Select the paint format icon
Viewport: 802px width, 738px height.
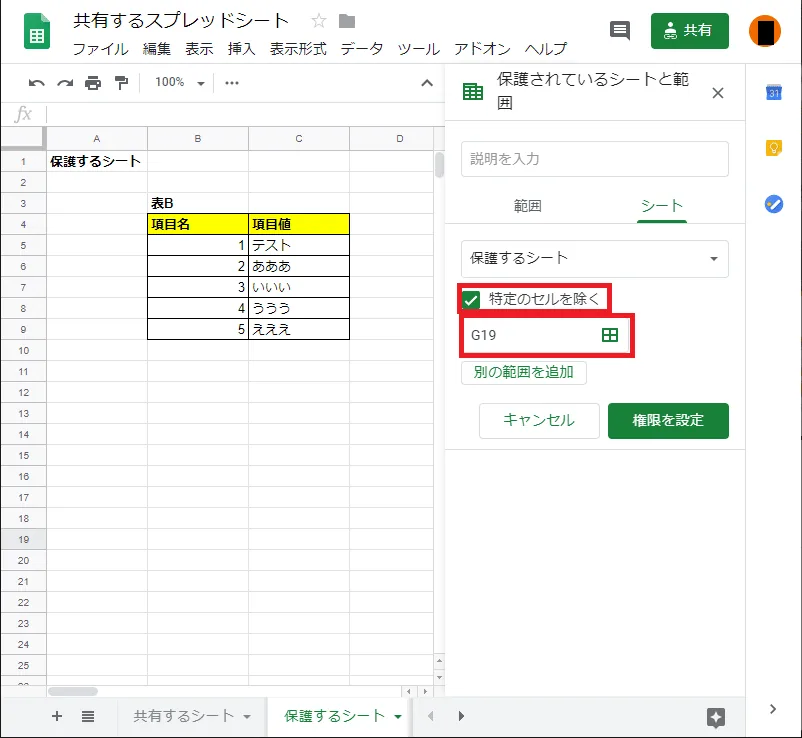click(121, 83)
